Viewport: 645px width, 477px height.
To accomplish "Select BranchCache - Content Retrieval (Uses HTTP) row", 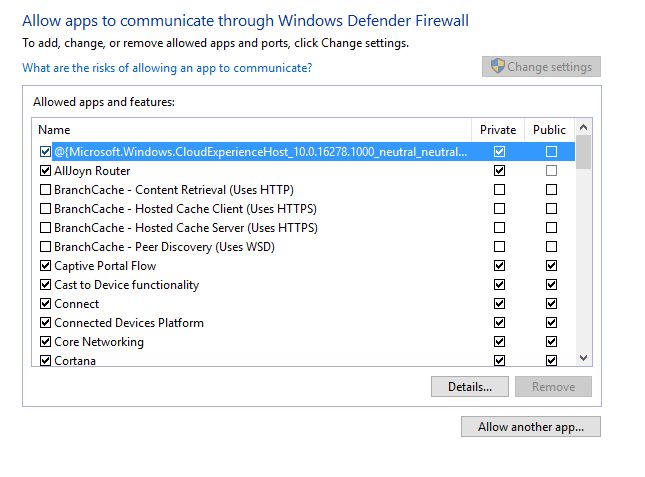I will click(x=174, y=190).
